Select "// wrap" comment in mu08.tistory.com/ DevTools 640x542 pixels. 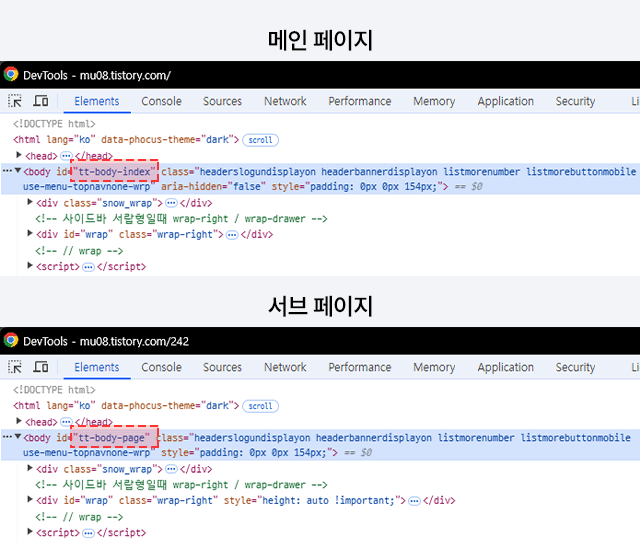coord(79,251)
